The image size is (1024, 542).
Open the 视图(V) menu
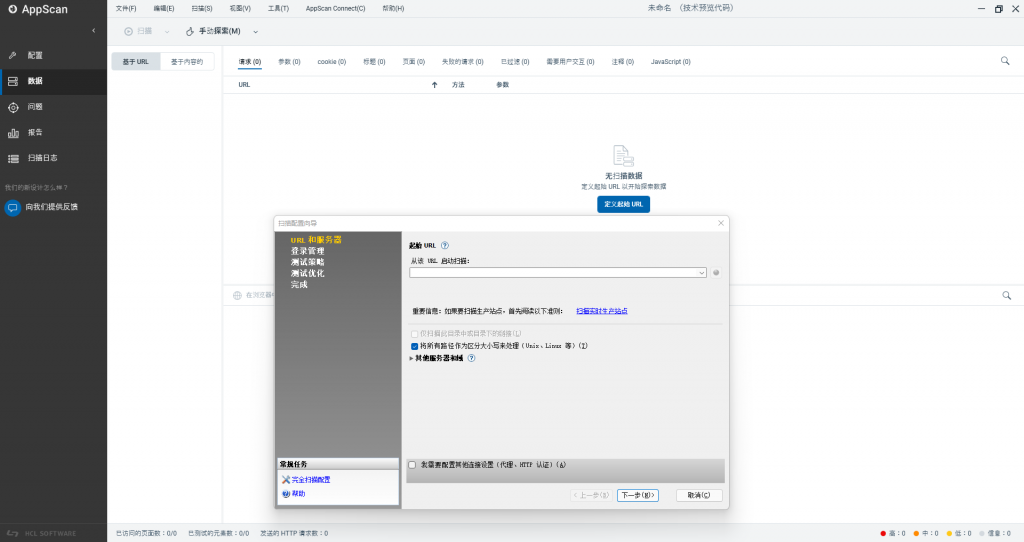click(x=240, y=8)
